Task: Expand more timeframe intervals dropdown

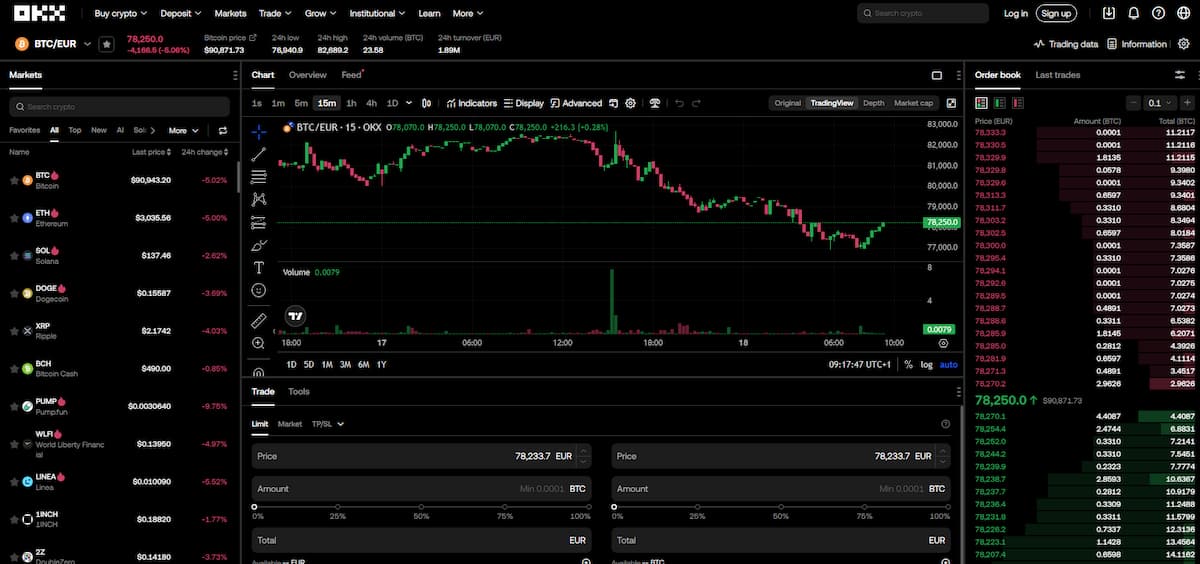Action: tap(408, 103)
